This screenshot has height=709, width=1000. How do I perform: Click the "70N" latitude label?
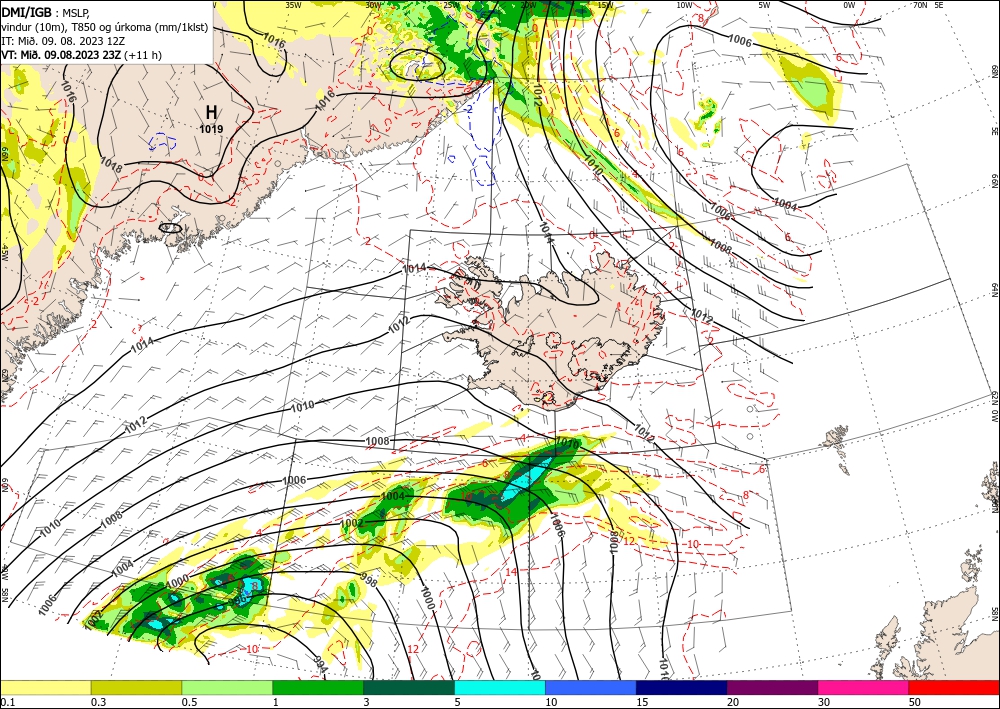[920, 5]
